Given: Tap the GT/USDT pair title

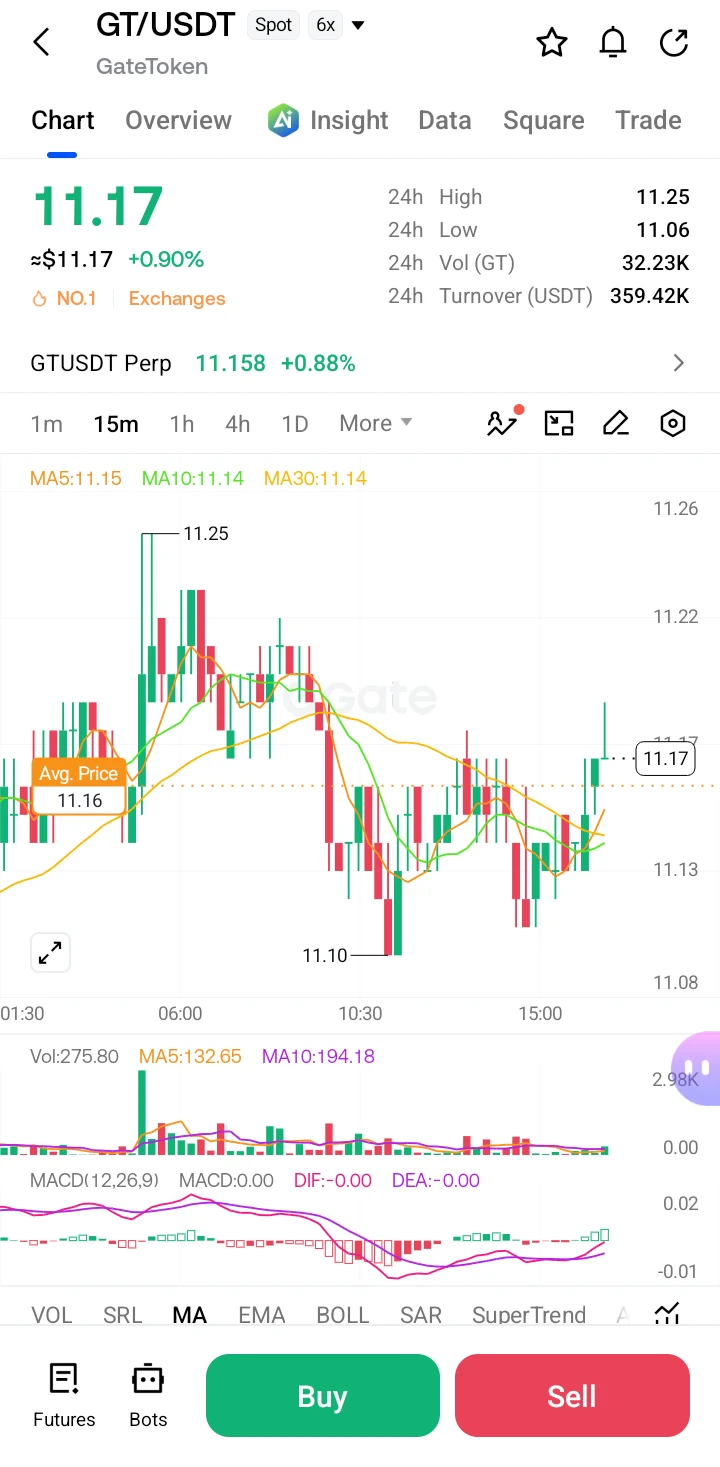Looking at the screenshot, I should point(166,24).
